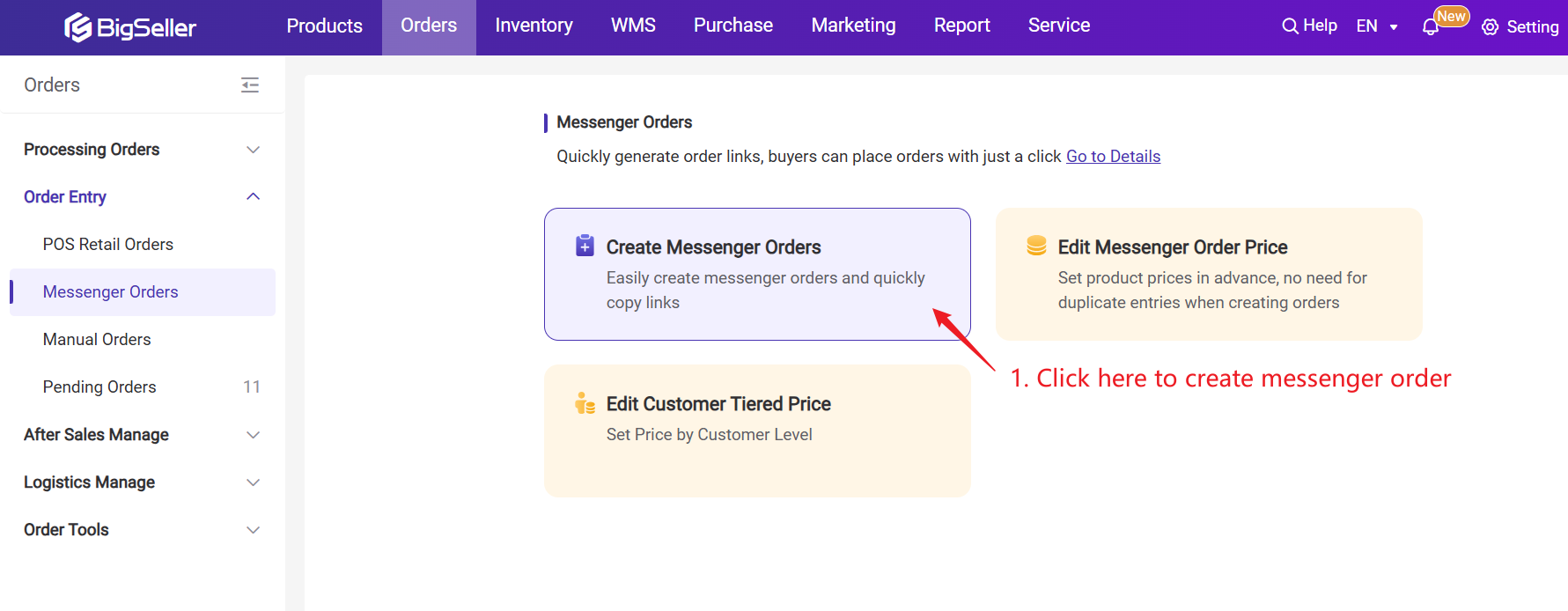Image resolution: width=1568 pixels, height=611 pixels.
Task: Open the notifications bell icon
Action: (1431, 27)
